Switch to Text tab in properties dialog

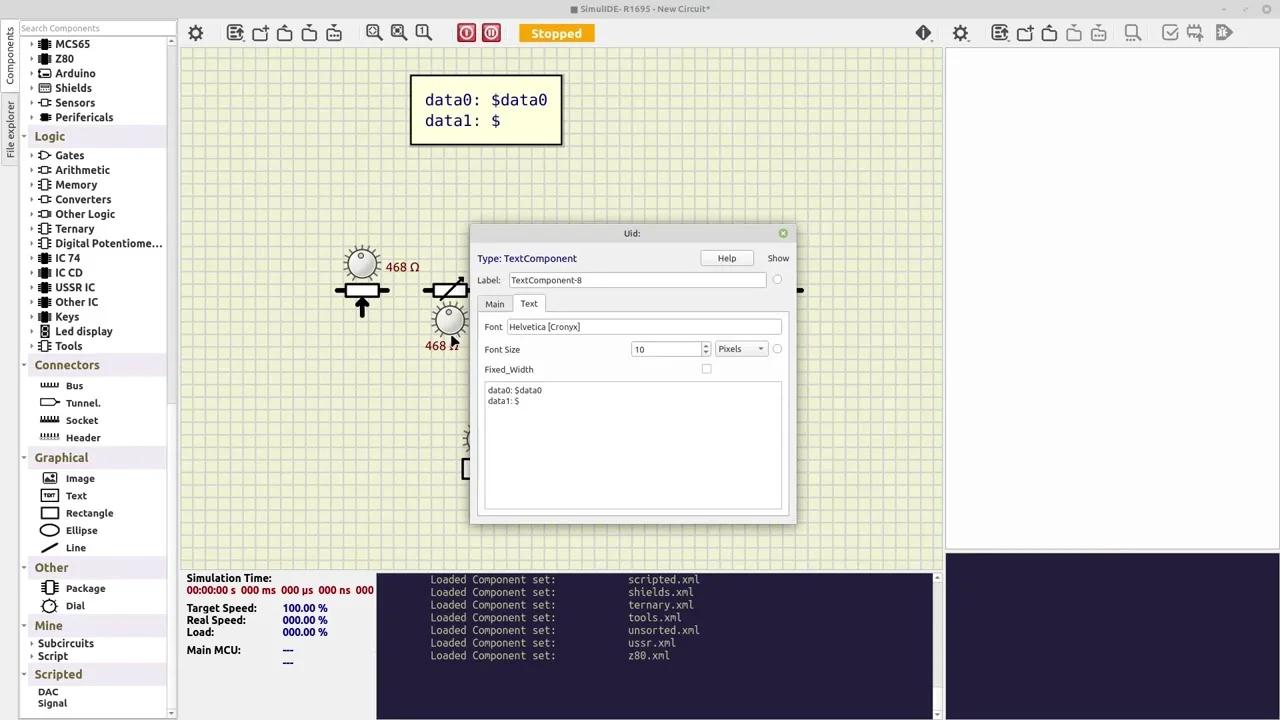[x=529, y=304]
